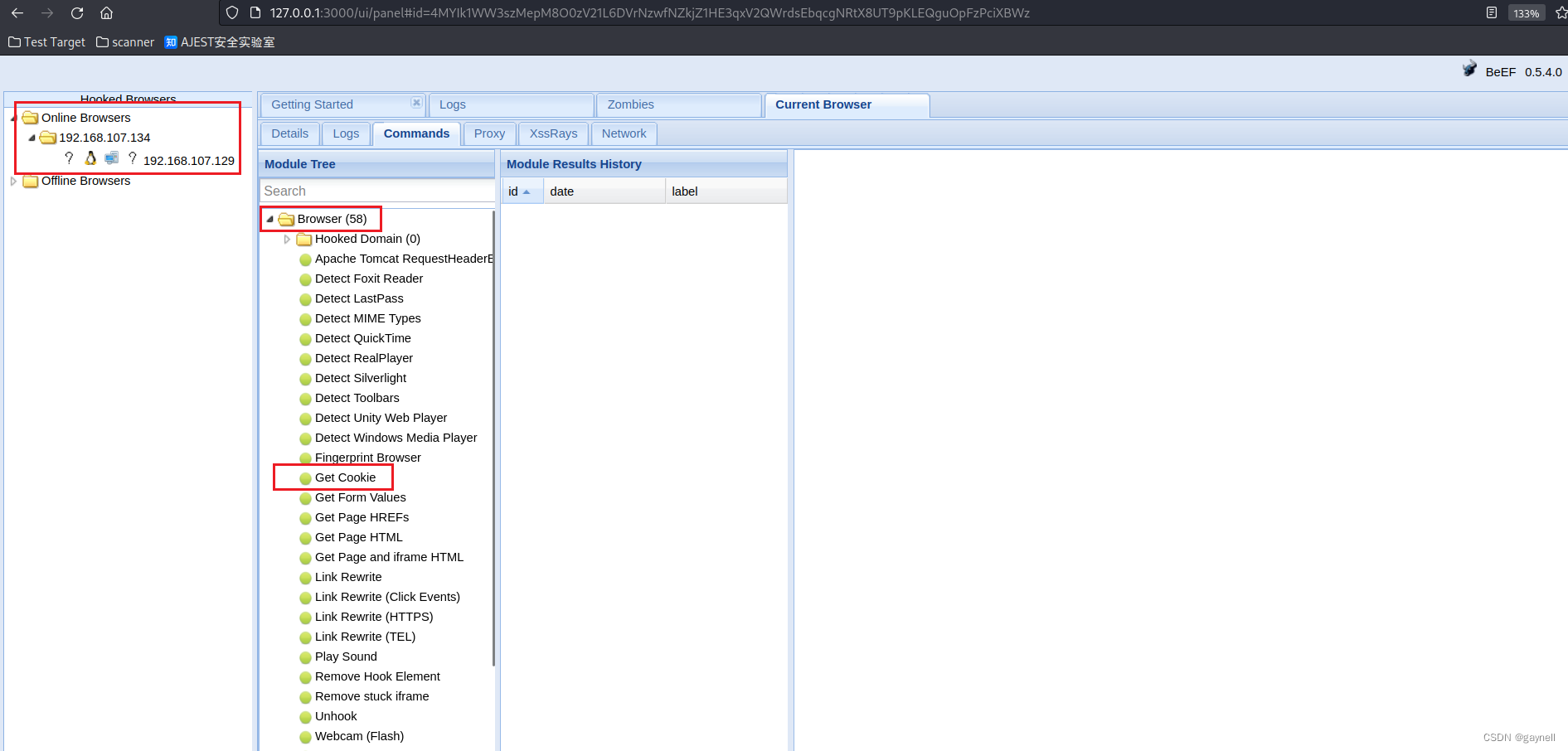Select the Detect Foxit Reader module
This screenshot has width=1568, height=751.
pos(369,279)
